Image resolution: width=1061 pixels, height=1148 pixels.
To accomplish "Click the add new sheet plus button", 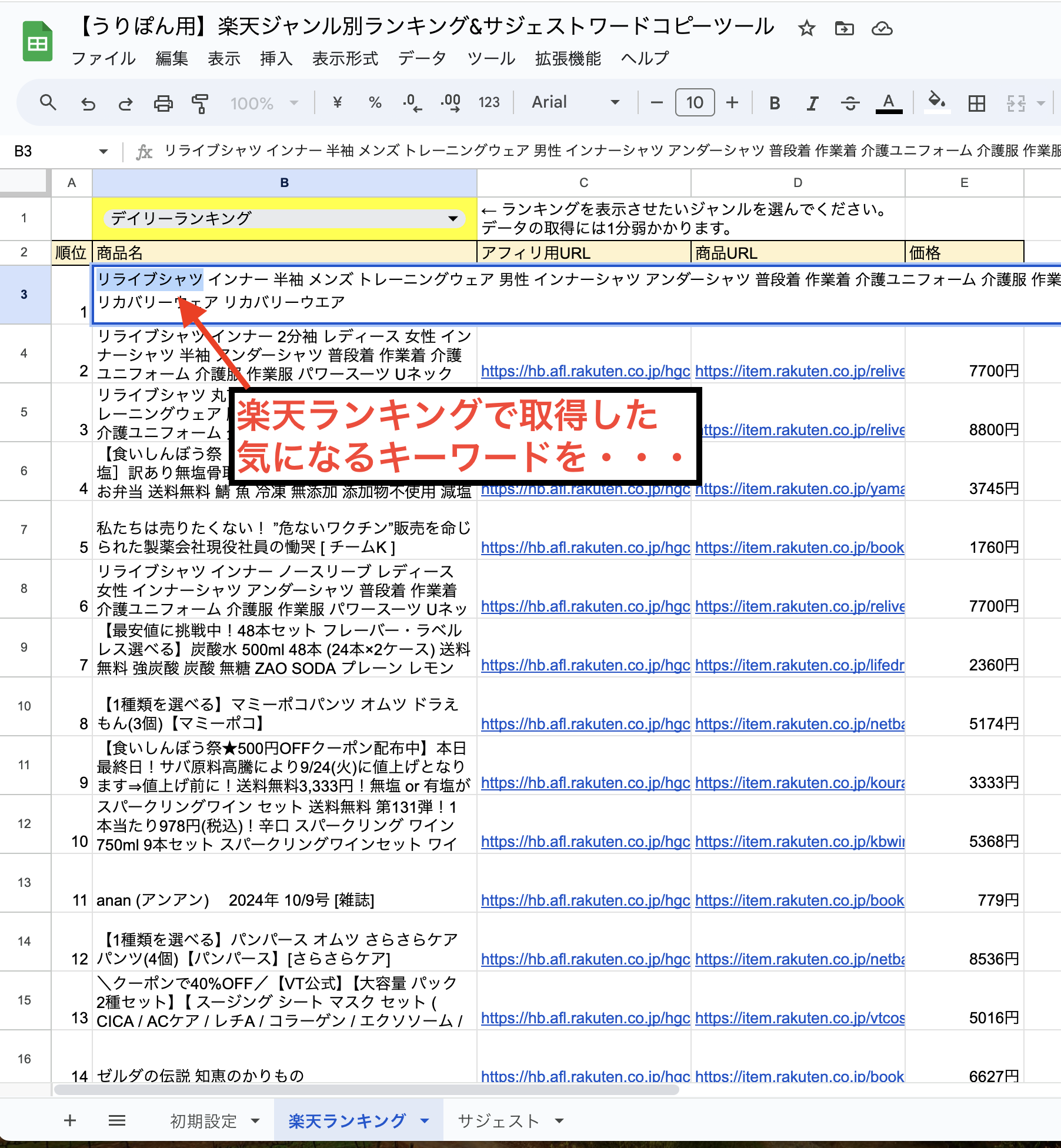I will click(x=70, y=1120).
